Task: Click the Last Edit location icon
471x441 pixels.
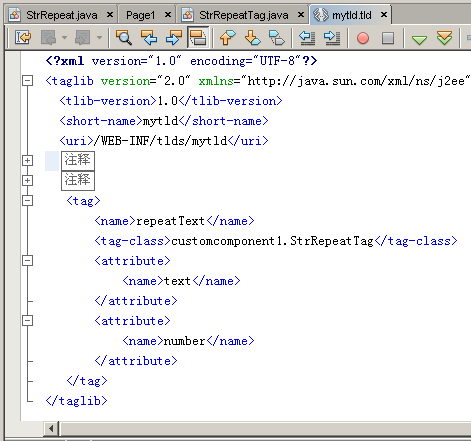Action: pyautogui.click(x=23, y=37)
